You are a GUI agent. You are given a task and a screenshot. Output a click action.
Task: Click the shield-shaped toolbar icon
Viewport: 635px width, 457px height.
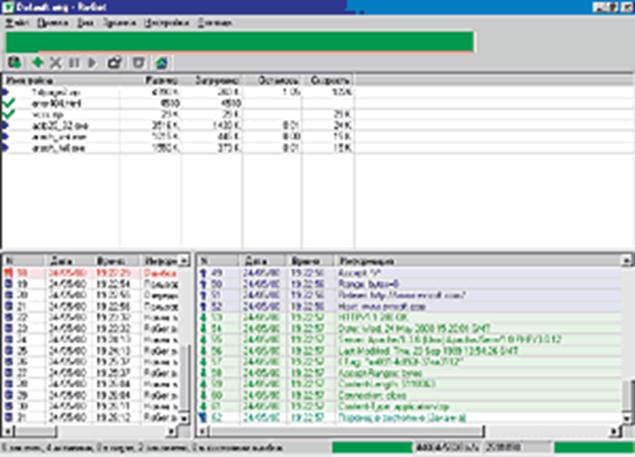pos(139,62)
